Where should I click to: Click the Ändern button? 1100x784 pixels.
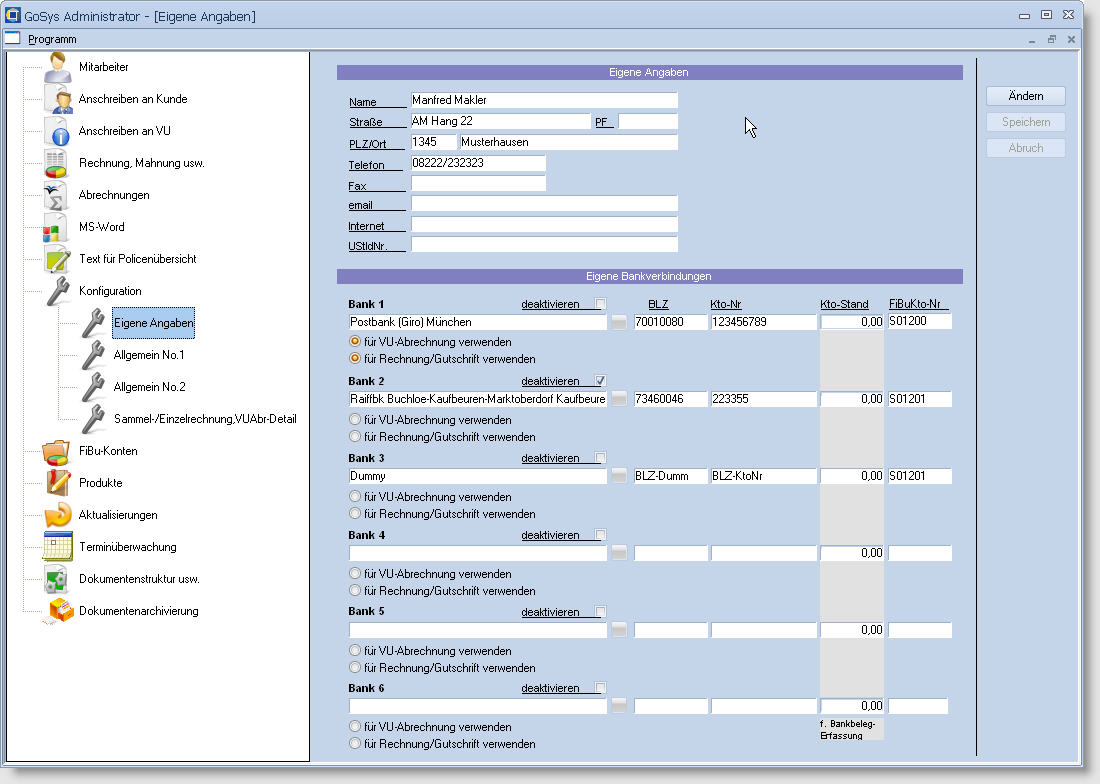[x=1025, y=96]
